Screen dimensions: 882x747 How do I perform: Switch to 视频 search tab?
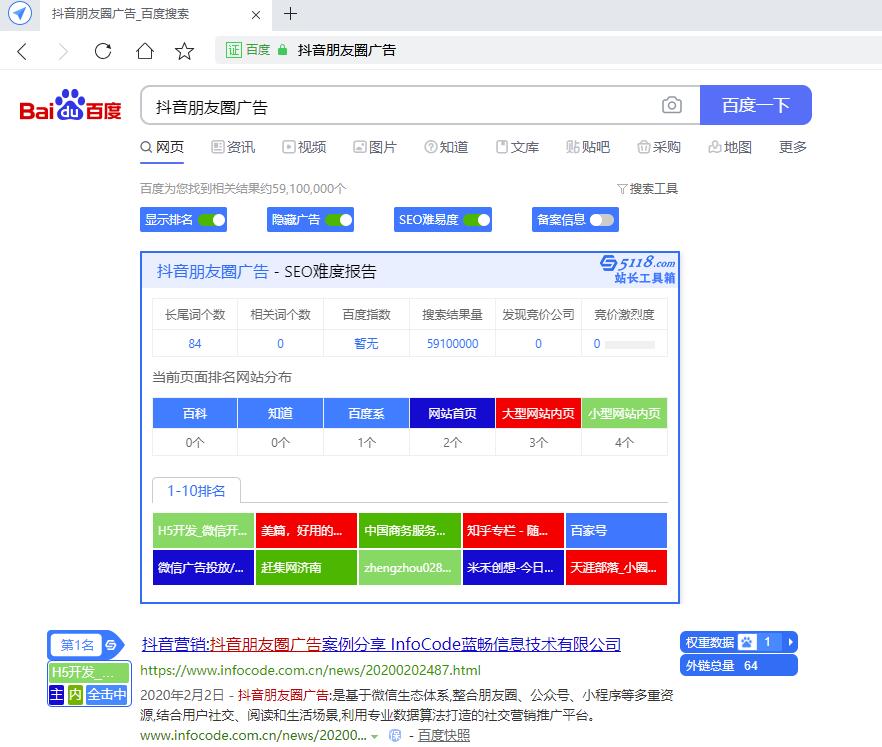click(x=304, y=147)
